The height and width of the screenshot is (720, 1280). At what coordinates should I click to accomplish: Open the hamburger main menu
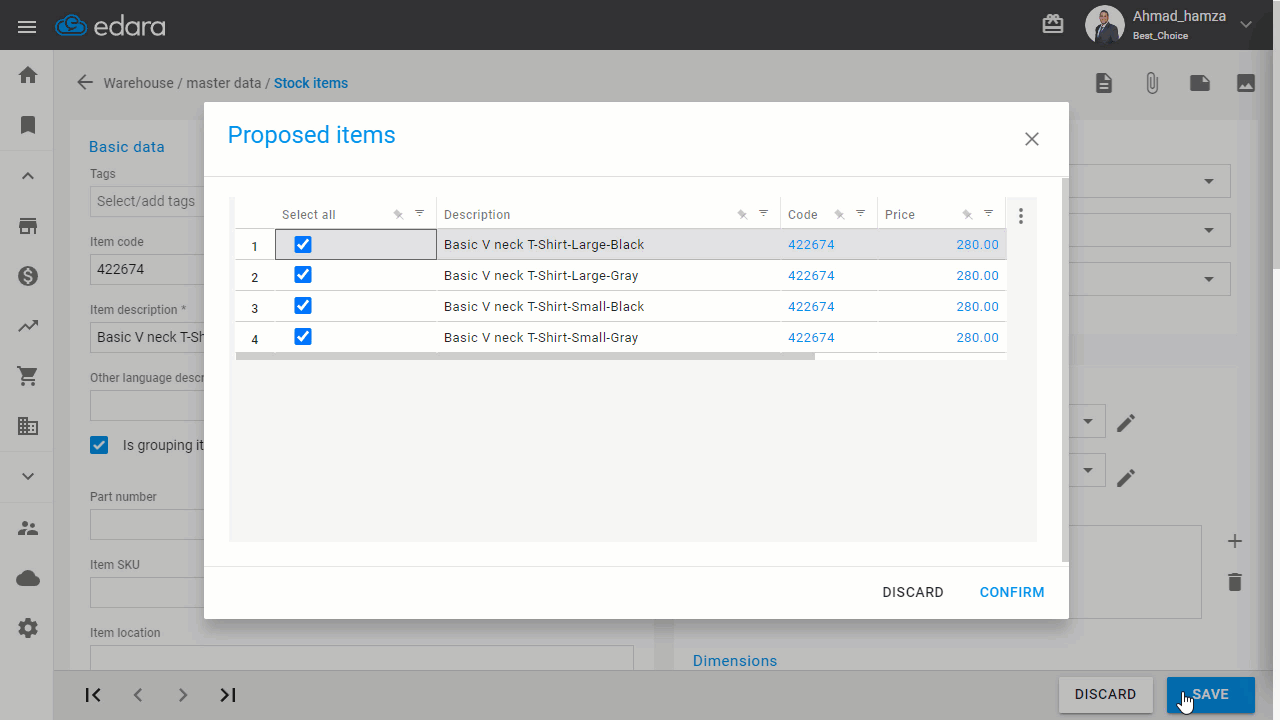27,26
